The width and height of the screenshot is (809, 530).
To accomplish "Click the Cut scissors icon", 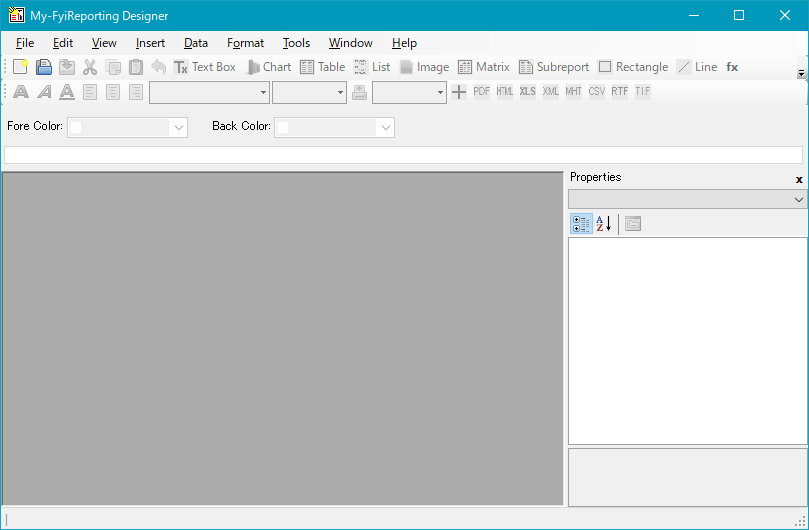I will pos(90,67).
